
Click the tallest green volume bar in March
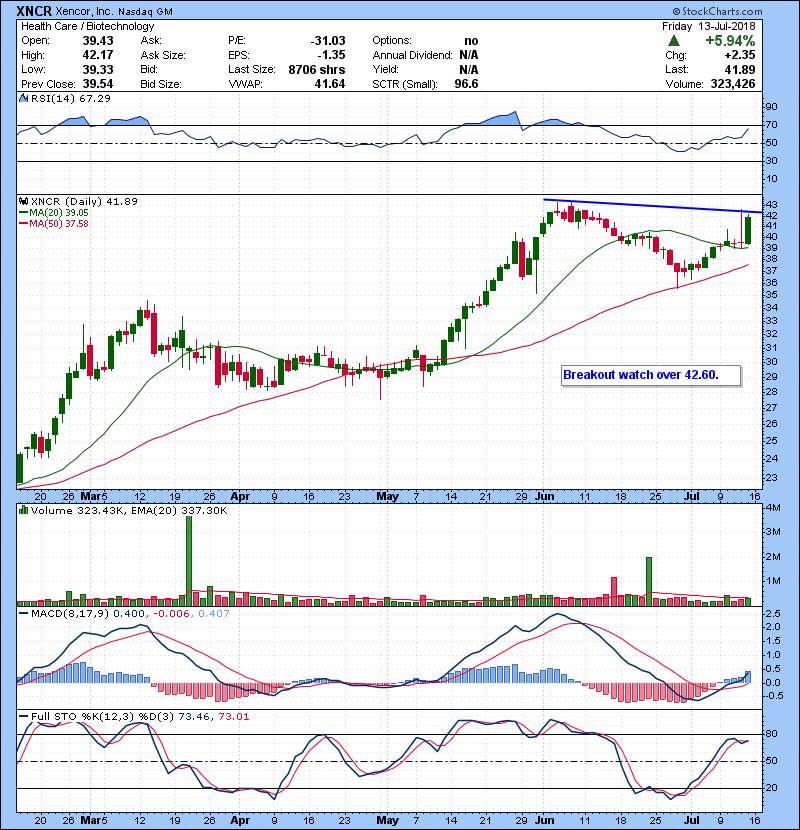point(189,561)
